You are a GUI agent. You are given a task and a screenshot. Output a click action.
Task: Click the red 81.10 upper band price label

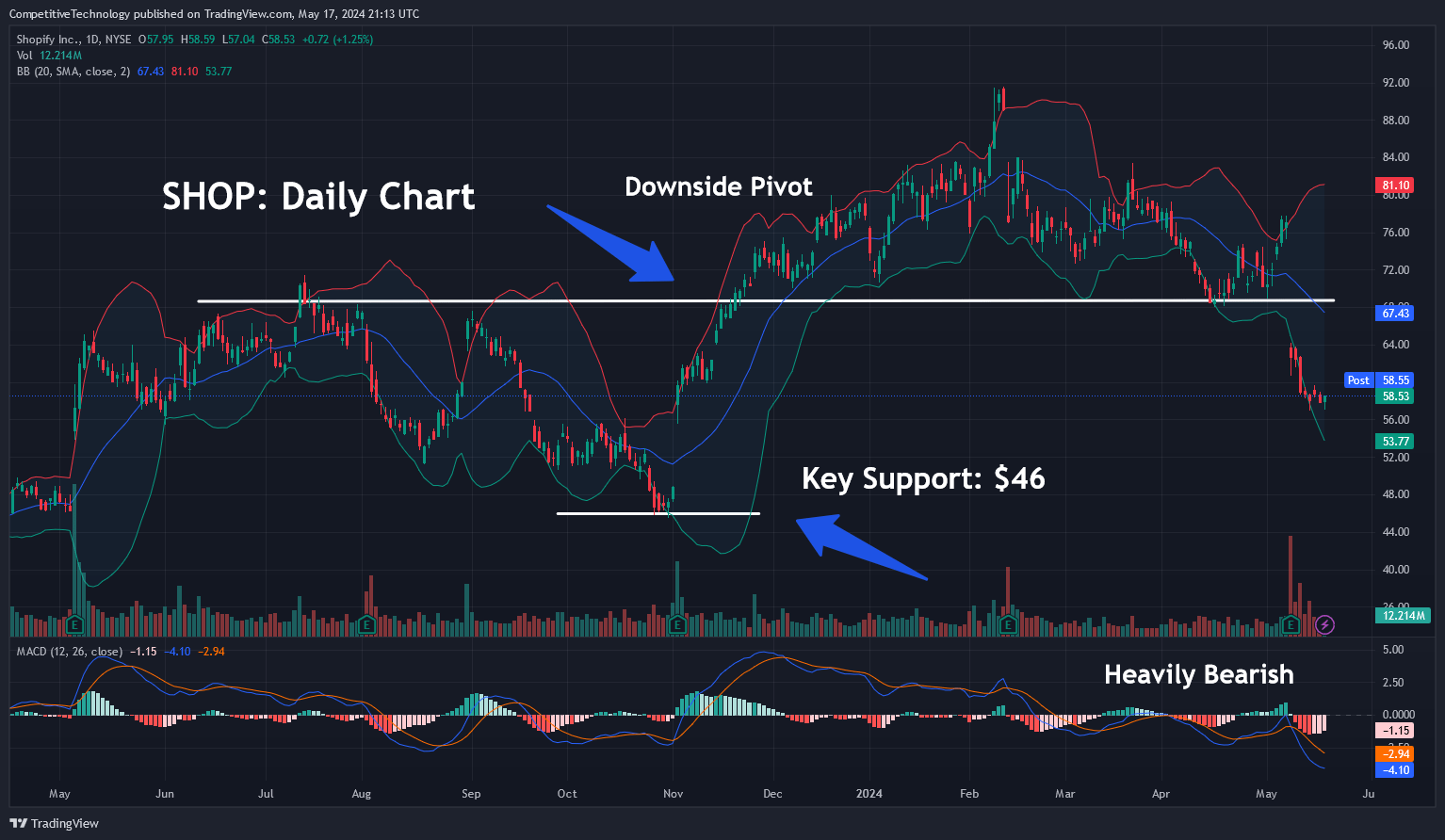pyautogui.click(x=1395, y=185)
